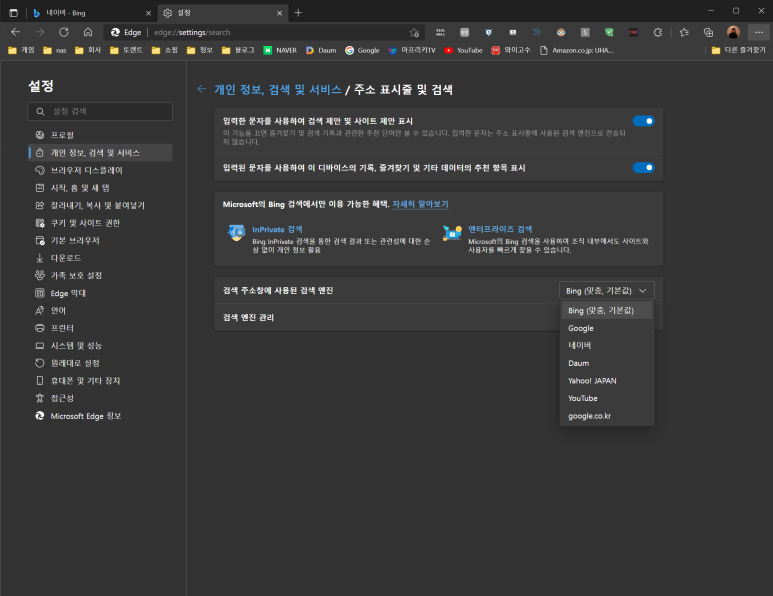Open 다운로드 settings section
Image resolution: width=773 pixels, height=596 pixels.
point(100,258)
